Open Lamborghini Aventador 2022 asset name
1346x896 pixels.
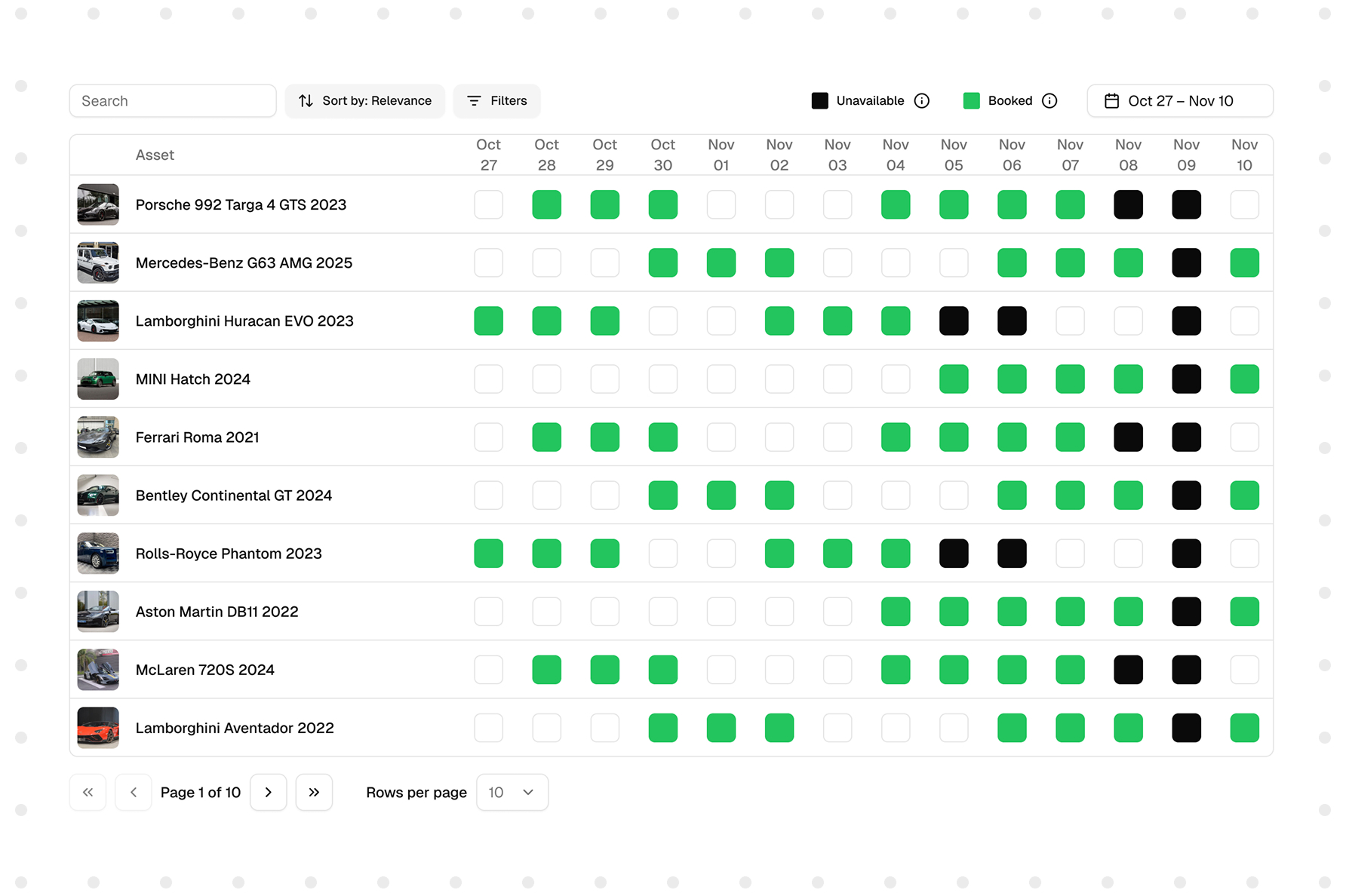click(x=235, y=727)
